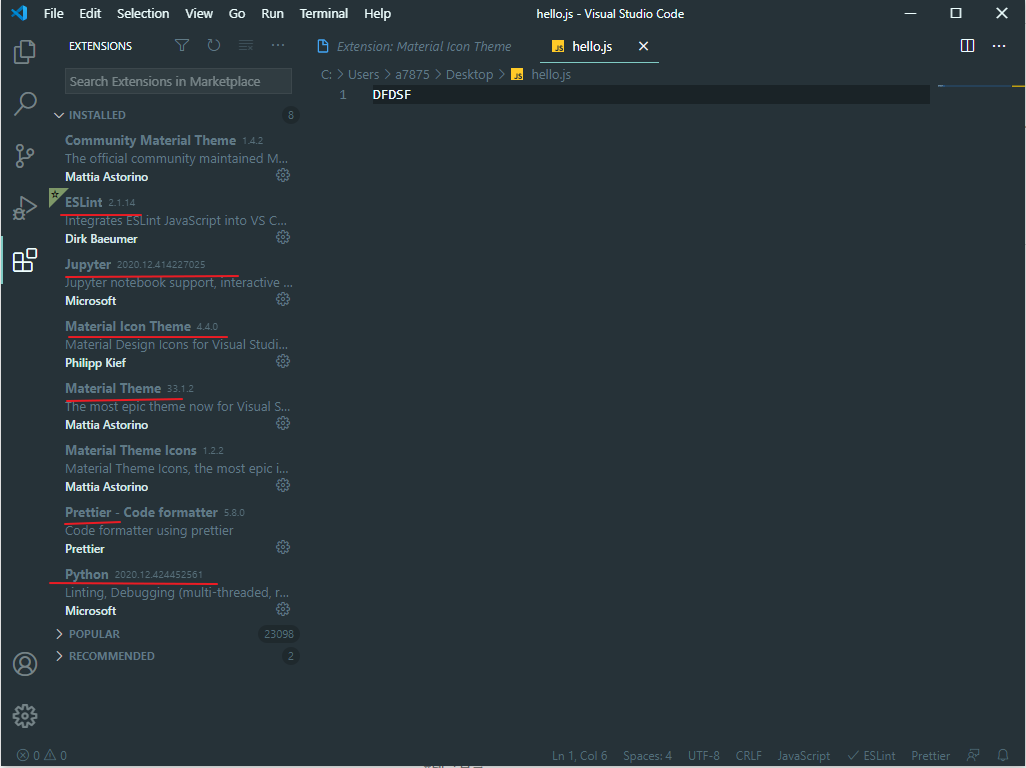Open the Manage gear in activity bar

(25, 716)
